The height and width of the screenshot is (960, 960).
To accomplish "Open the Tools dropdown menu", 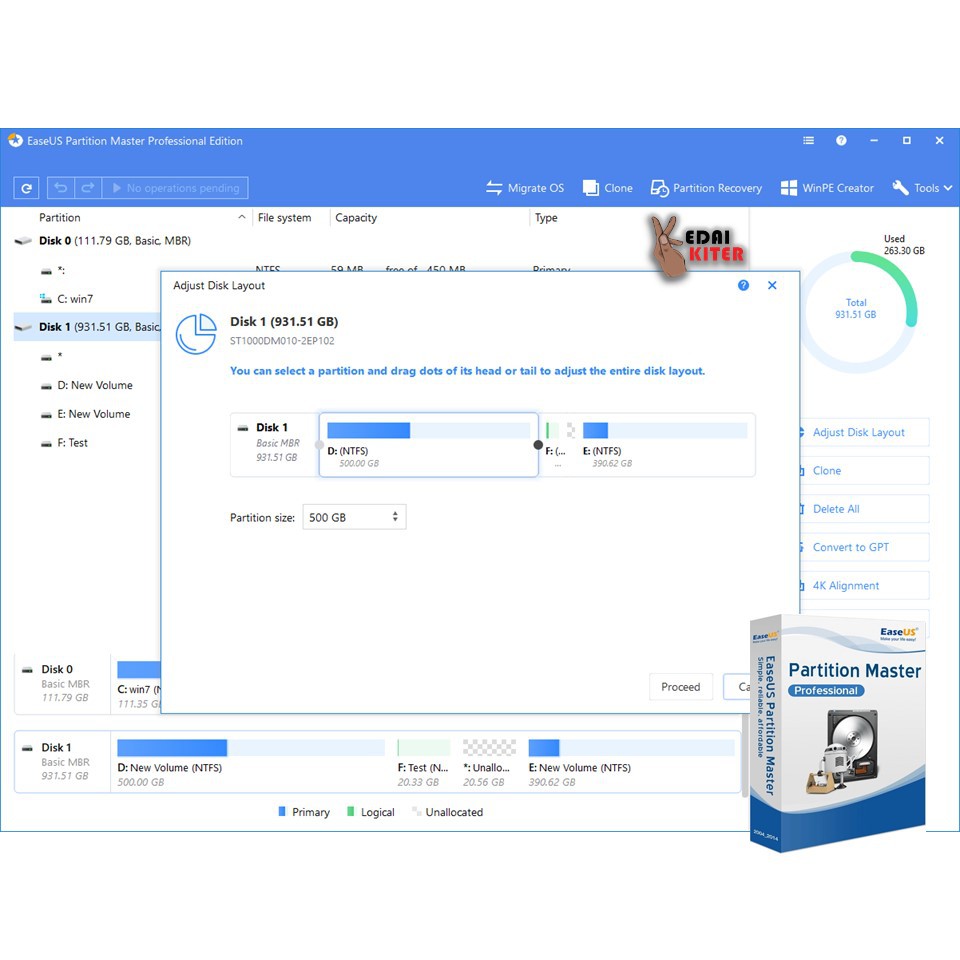I will coord(922,188).
